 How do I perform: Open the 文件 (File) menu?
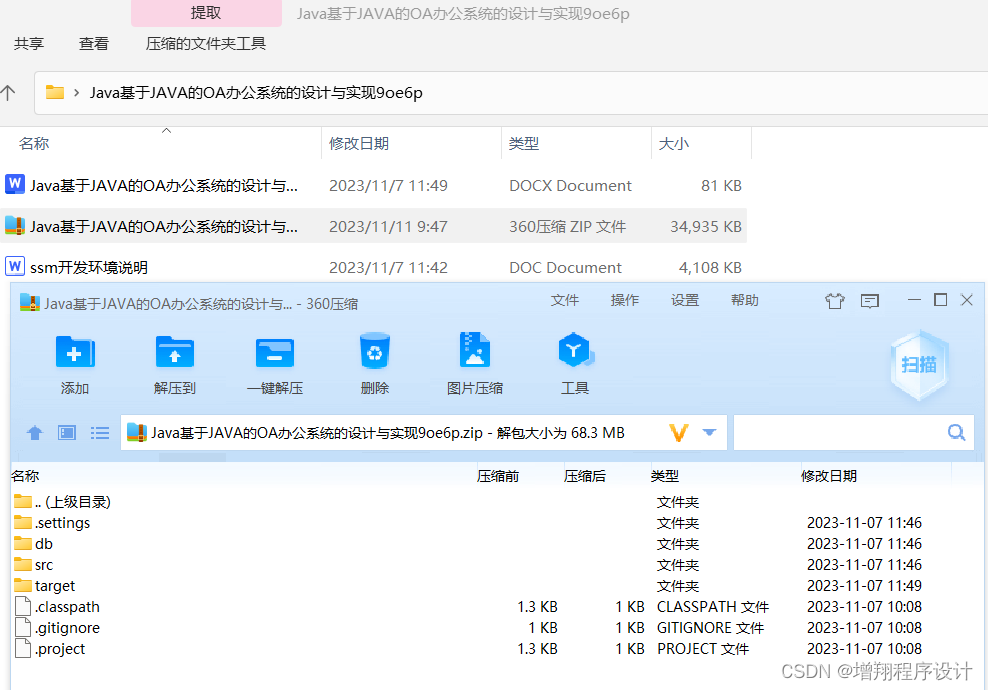tap(564, 300)
